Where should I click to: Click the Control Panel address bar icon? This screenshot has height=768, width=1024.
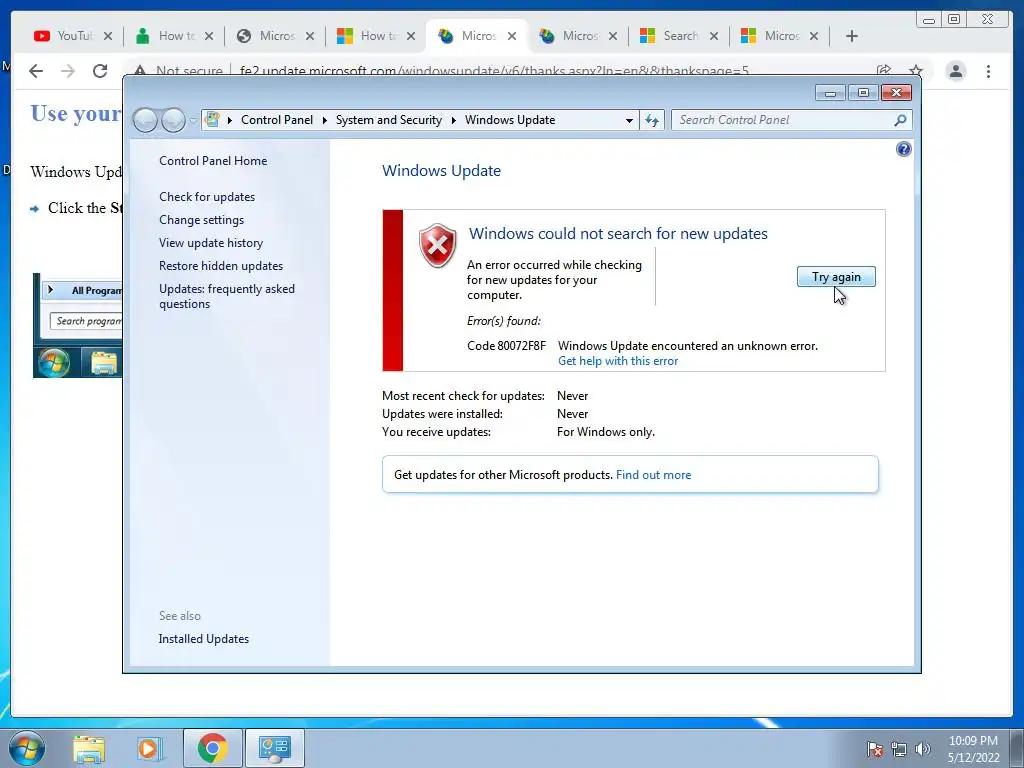[x=212, y=120]
